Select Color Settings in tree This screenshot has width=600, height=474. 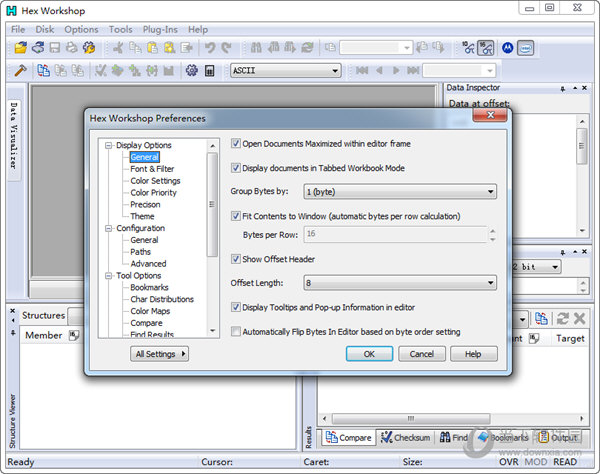(x=155, y=181)
